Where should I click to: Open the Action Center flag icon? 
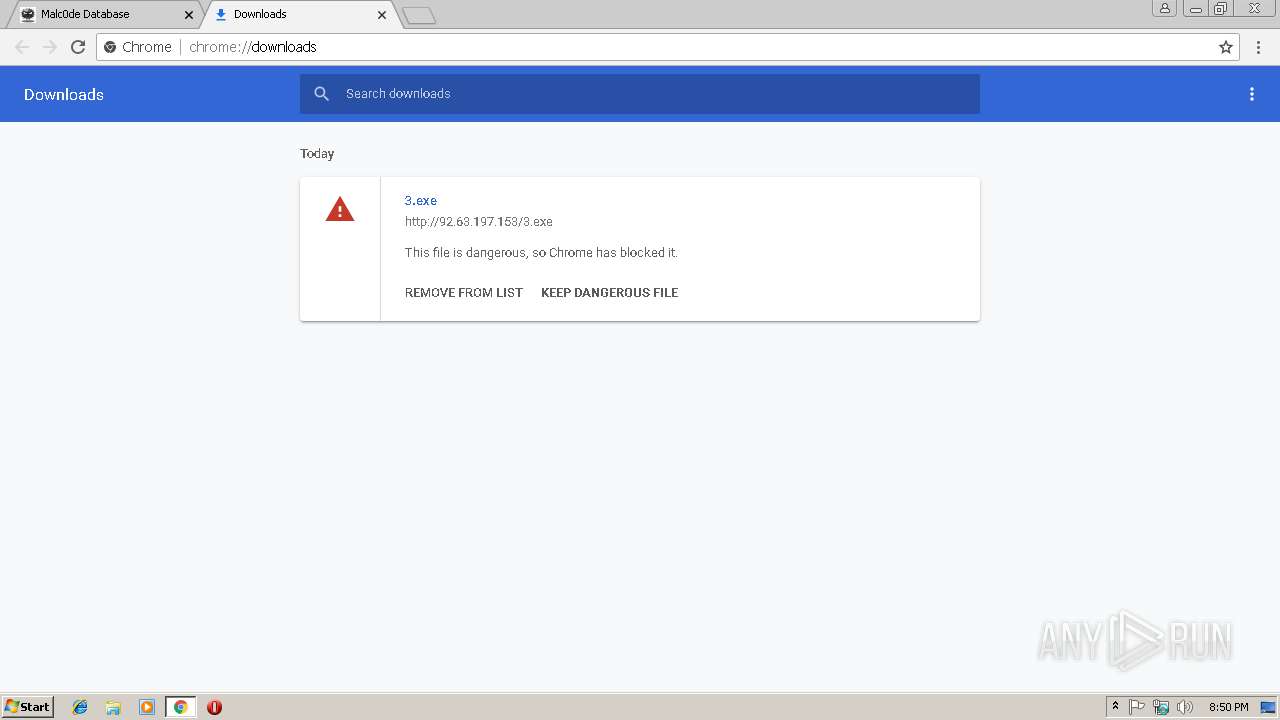pos(1137,707)
